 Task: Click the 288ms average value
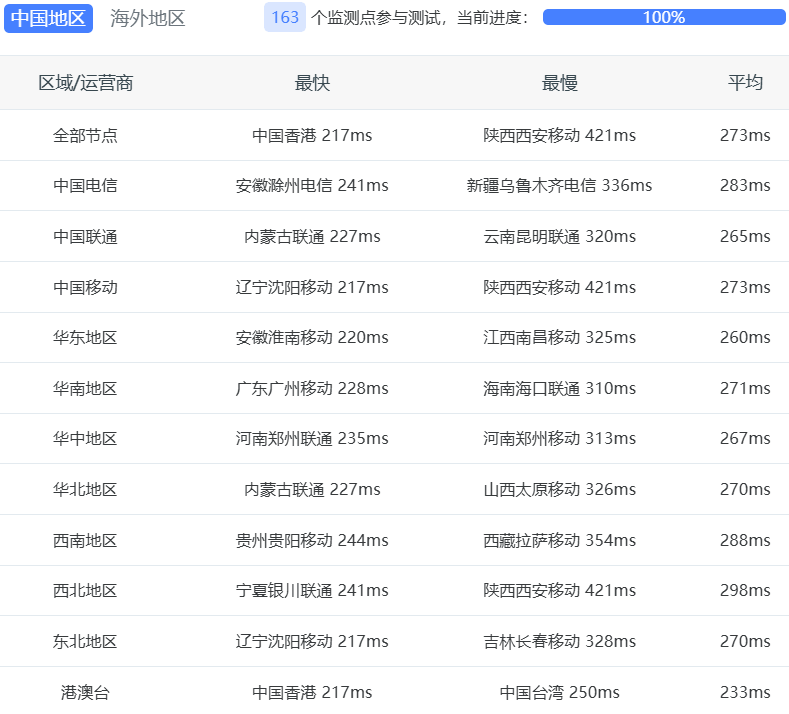point(745,540)
